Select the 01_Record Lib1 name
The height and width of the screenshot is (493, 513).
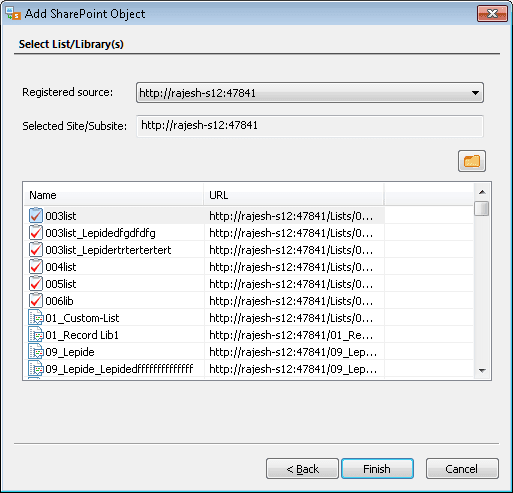82,335
